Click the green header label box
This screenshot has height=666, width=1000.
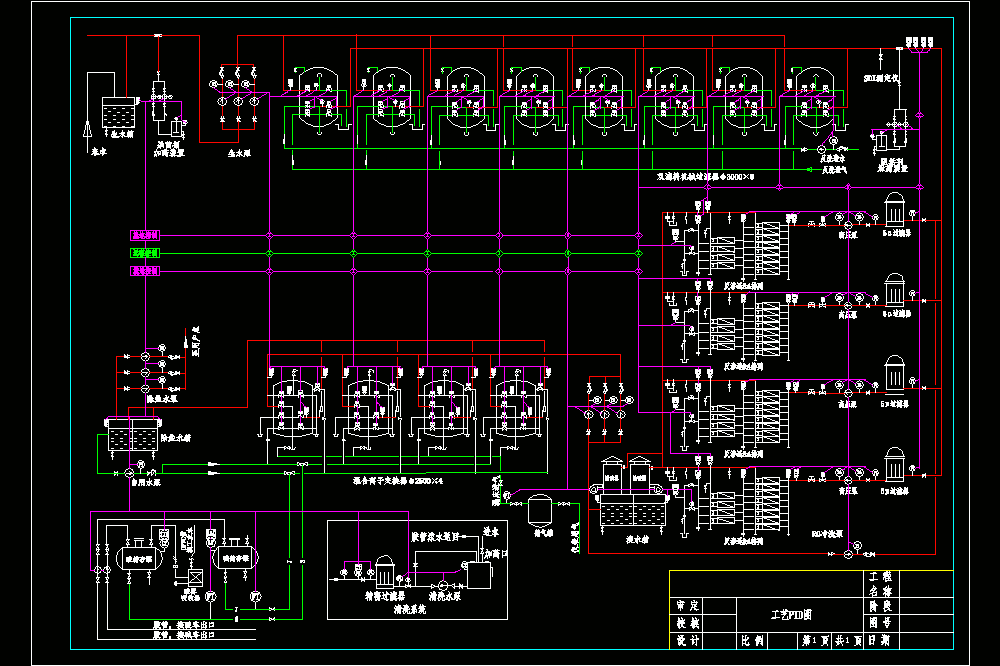click(145, 253)
